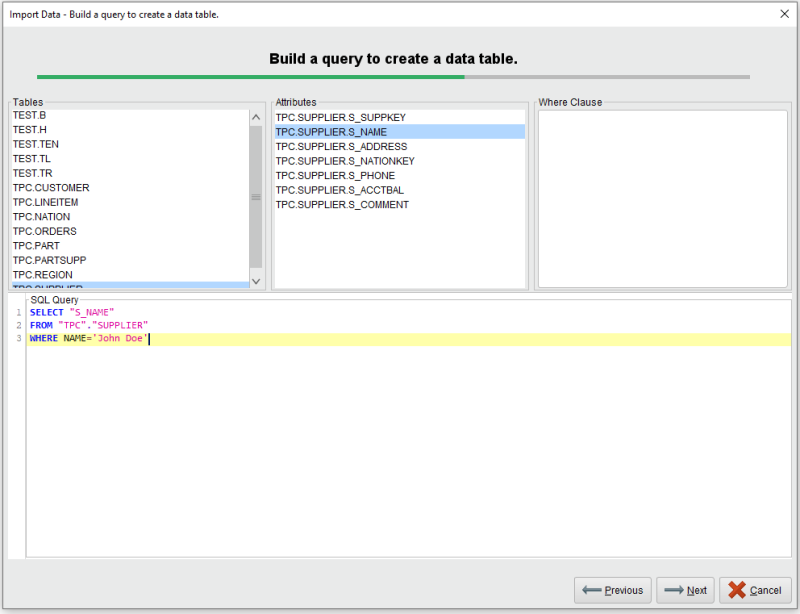This screenshot has width=800, height=614.
Task: Select attribute TPC.SUPPLIER.S_NAME
Action: (x=400, y=132)
